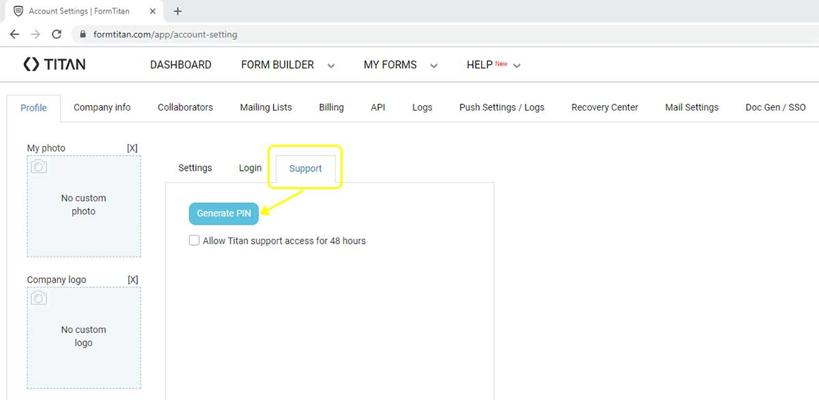Image resolution: width=819 pixels, height=400 pixels.
Task: Click the padlock site info icon
Action: 82,34
